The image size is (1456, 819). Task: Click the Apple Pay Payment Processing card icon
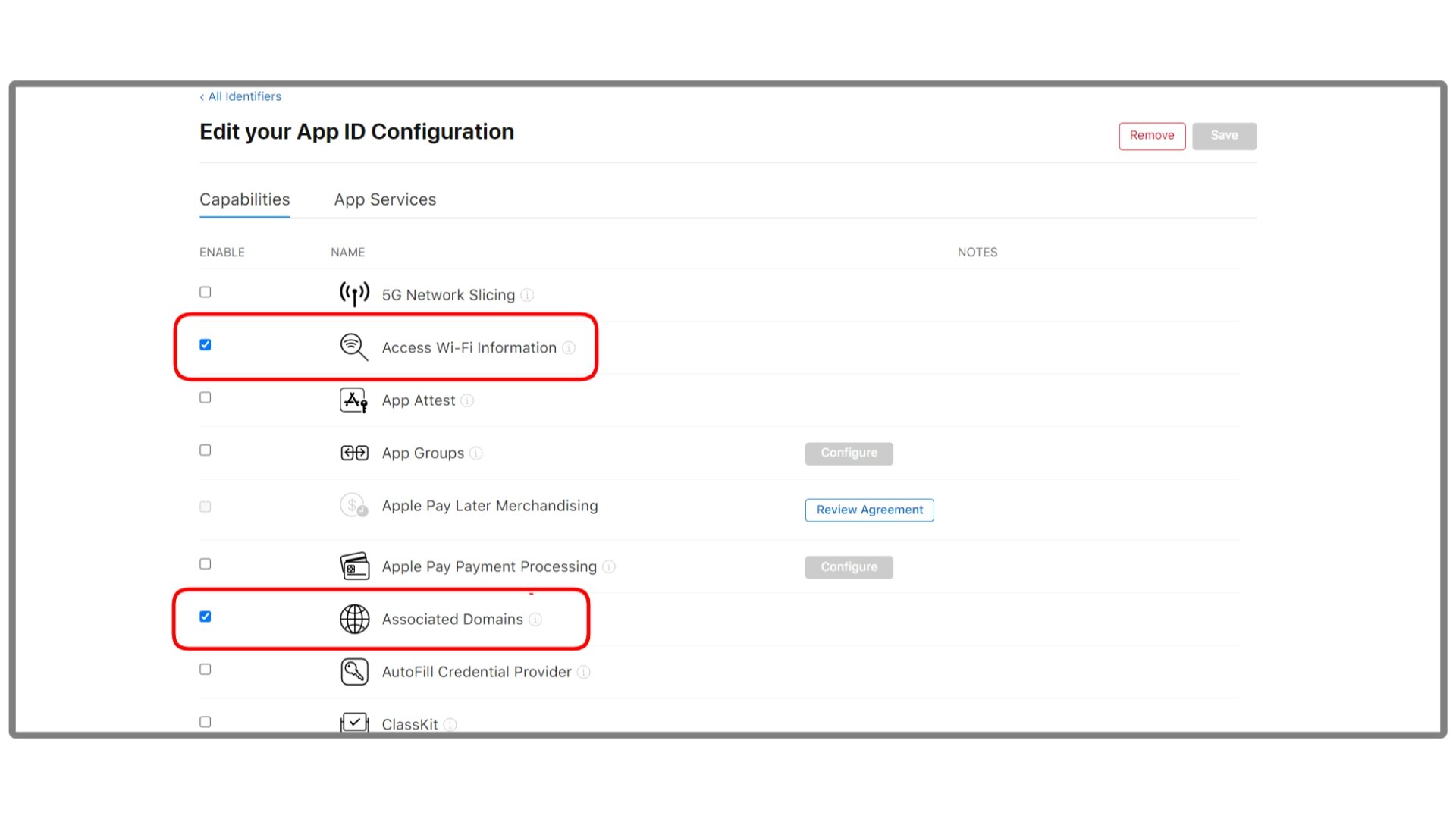353,566
